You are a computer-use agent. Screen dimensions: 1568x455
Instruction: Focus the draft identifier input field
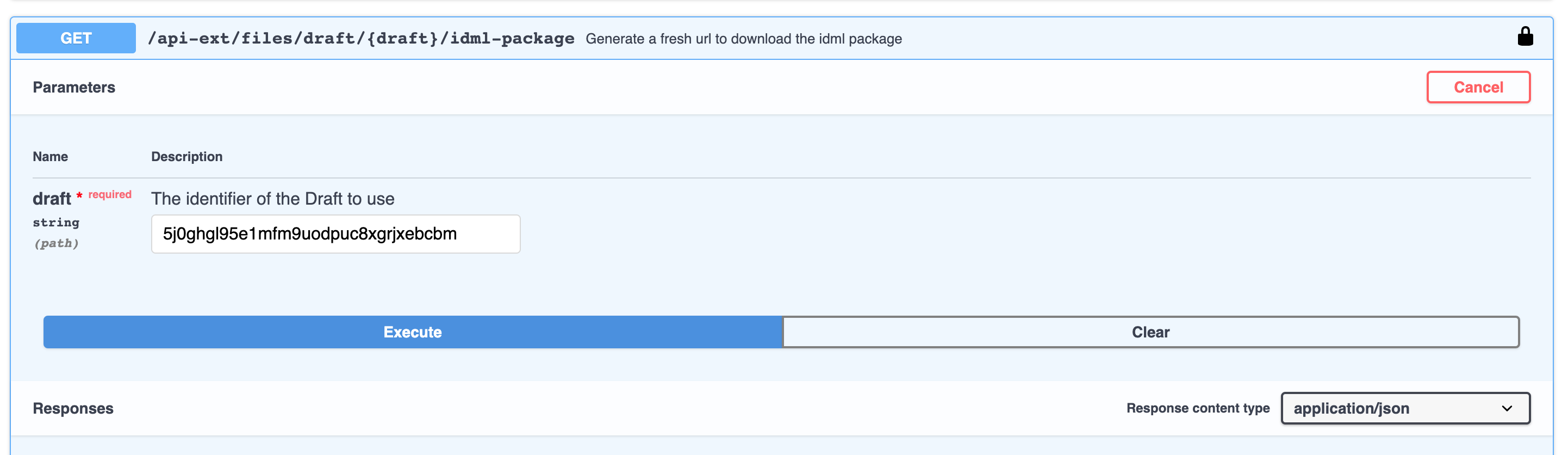335,234
